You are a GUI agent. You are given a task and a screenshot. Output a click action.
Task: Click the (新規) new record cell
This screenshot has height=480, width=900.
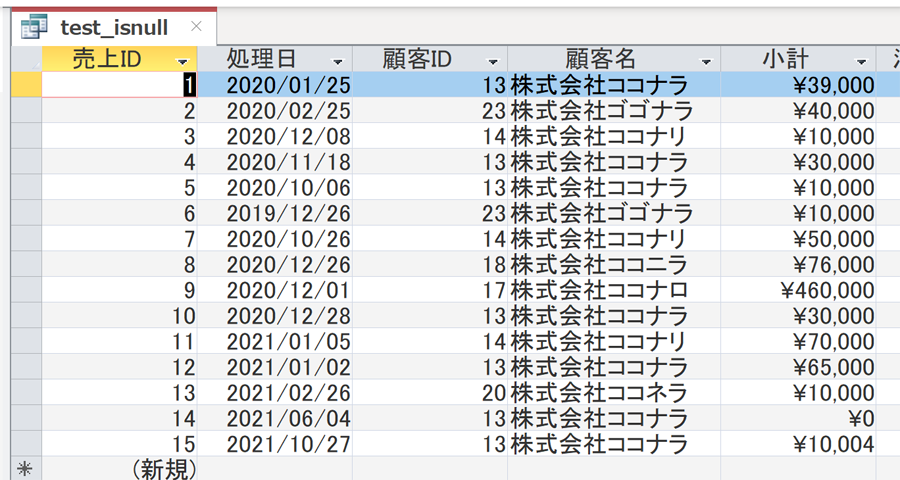tap(119, 469)
